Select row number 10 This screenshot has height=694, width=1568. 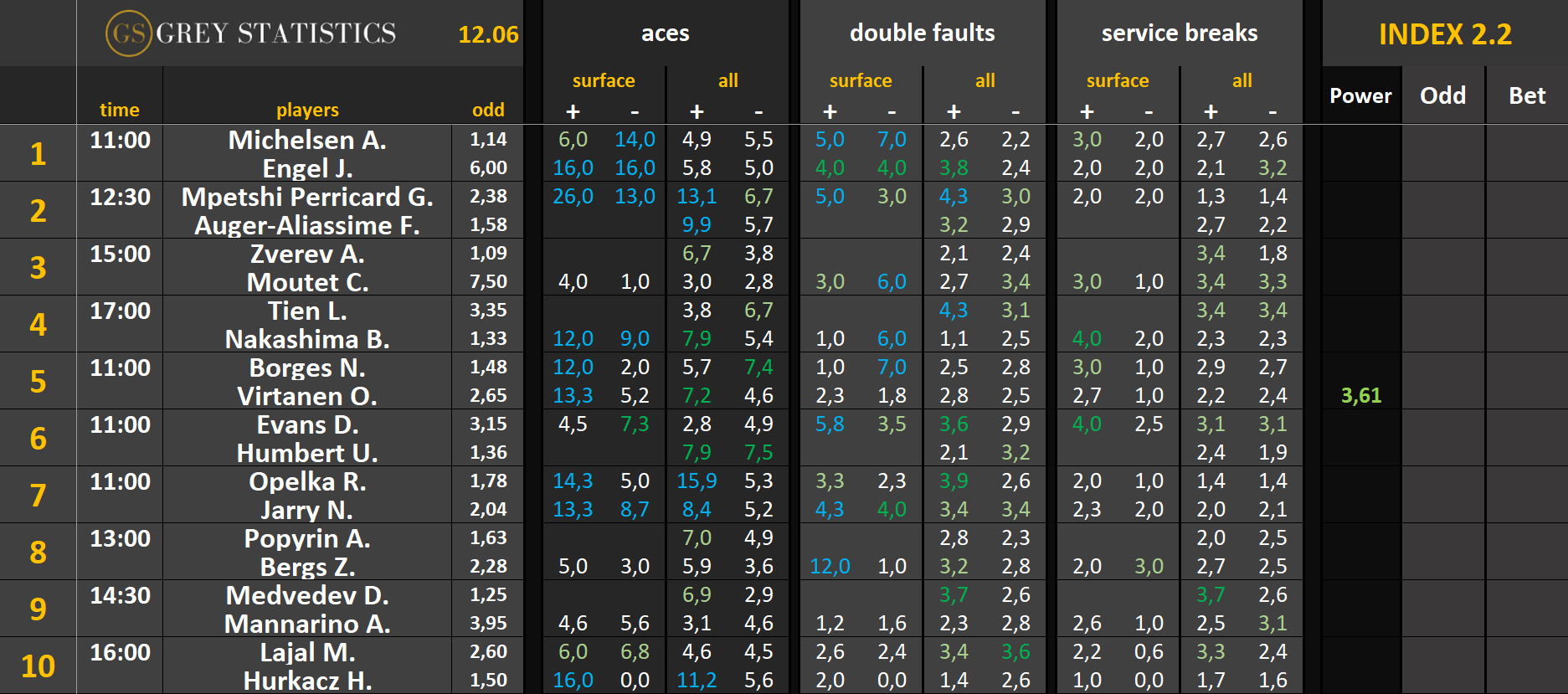[38, 666]
